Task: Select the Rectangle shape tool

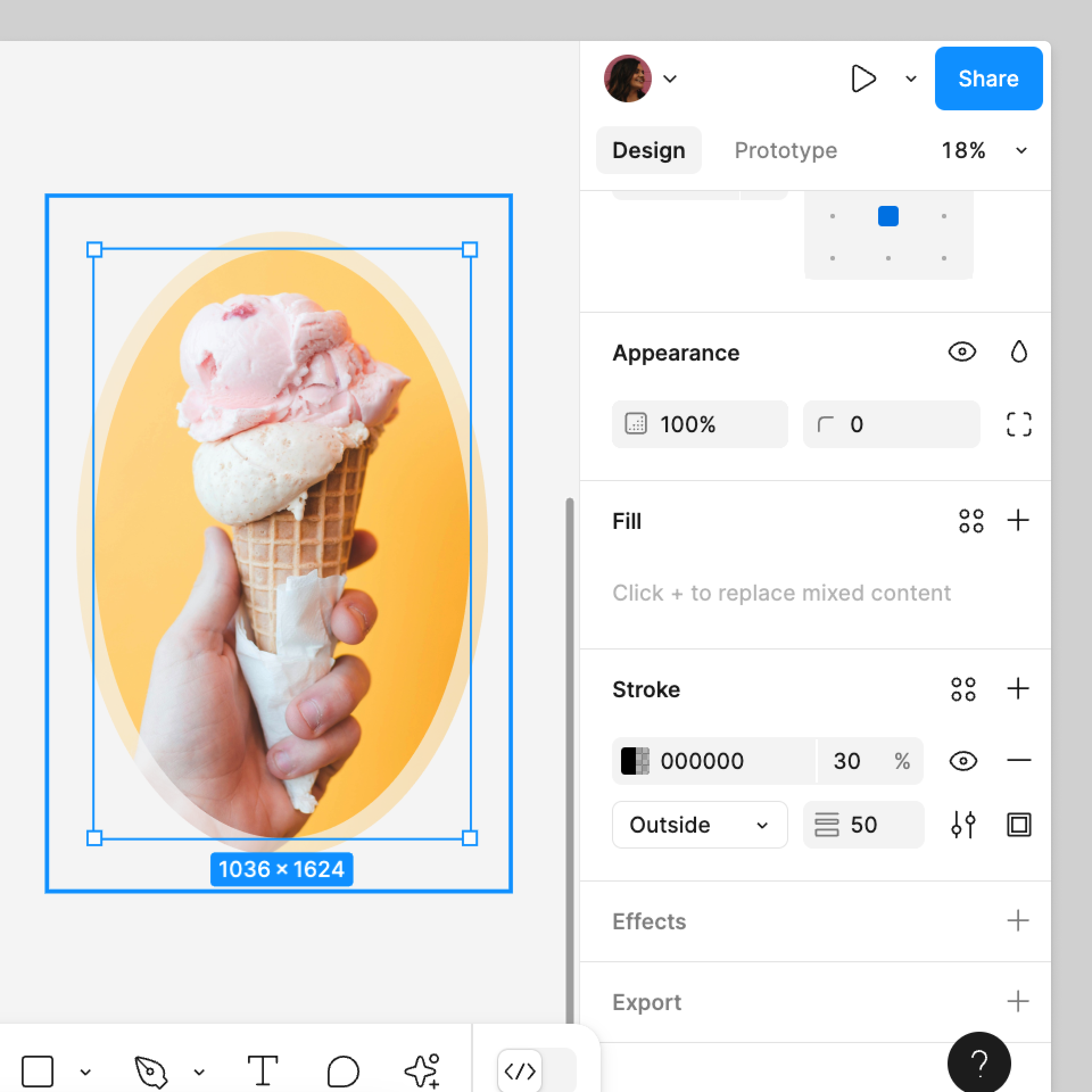Action: click(38, 1072)
